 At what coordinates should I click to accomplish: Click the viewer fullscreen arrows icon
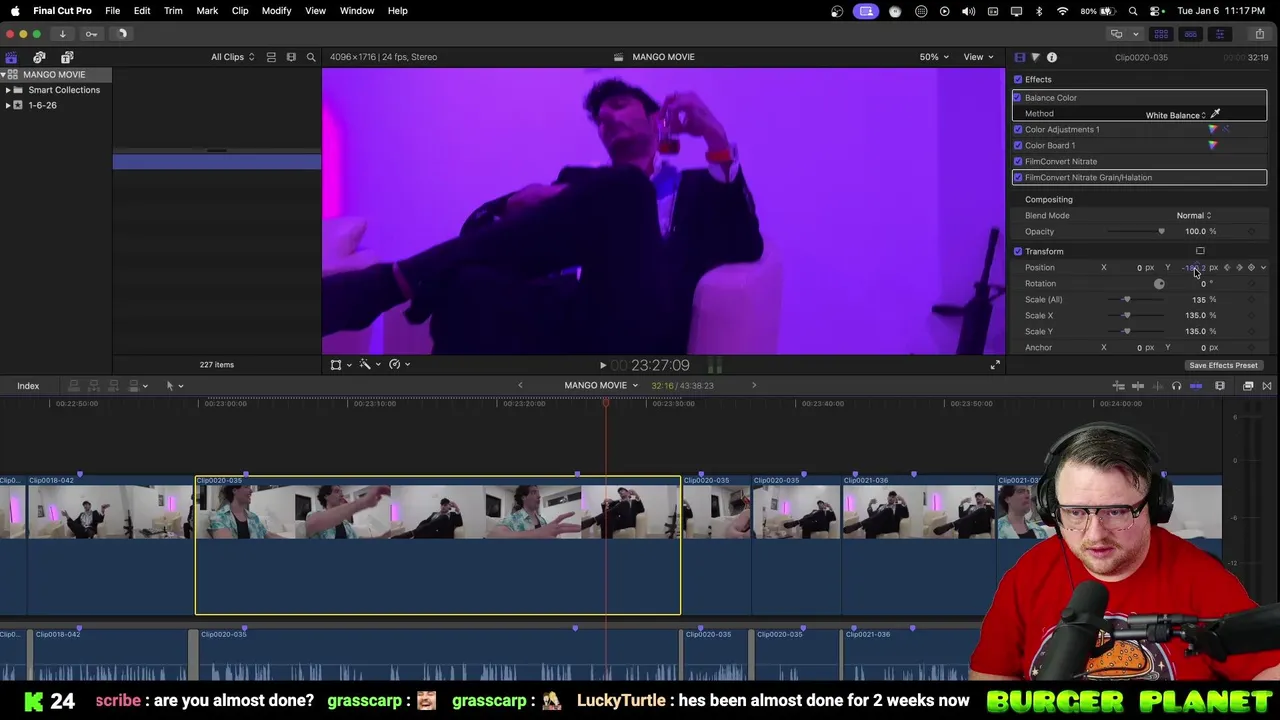click(995, 365)
